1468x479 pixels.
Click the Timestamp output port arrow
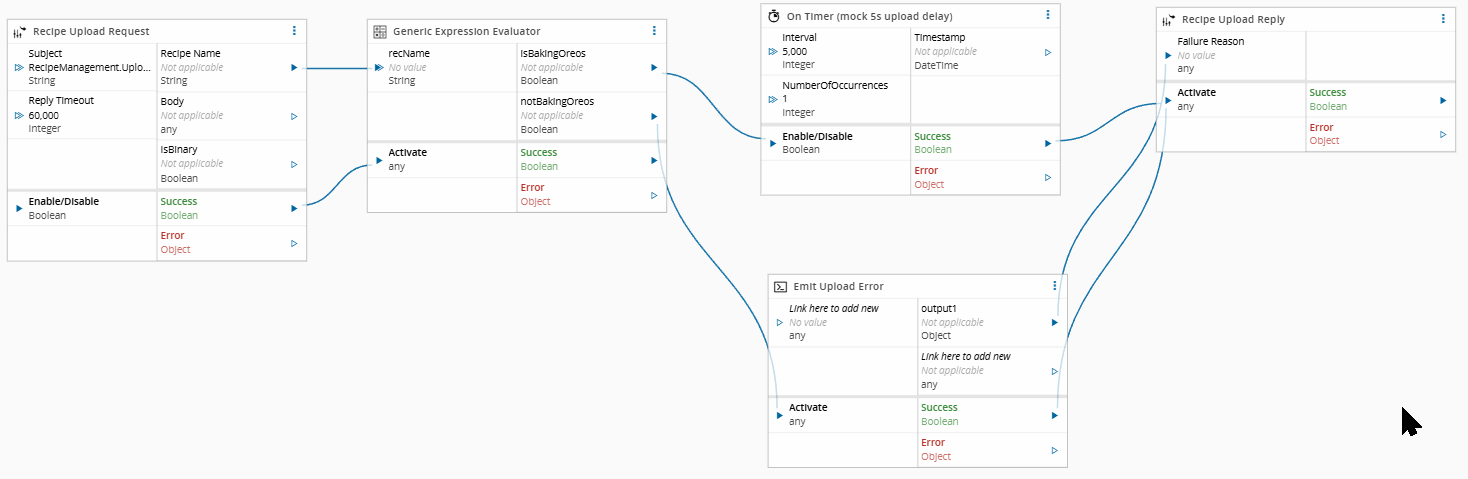click(1048, 52)
